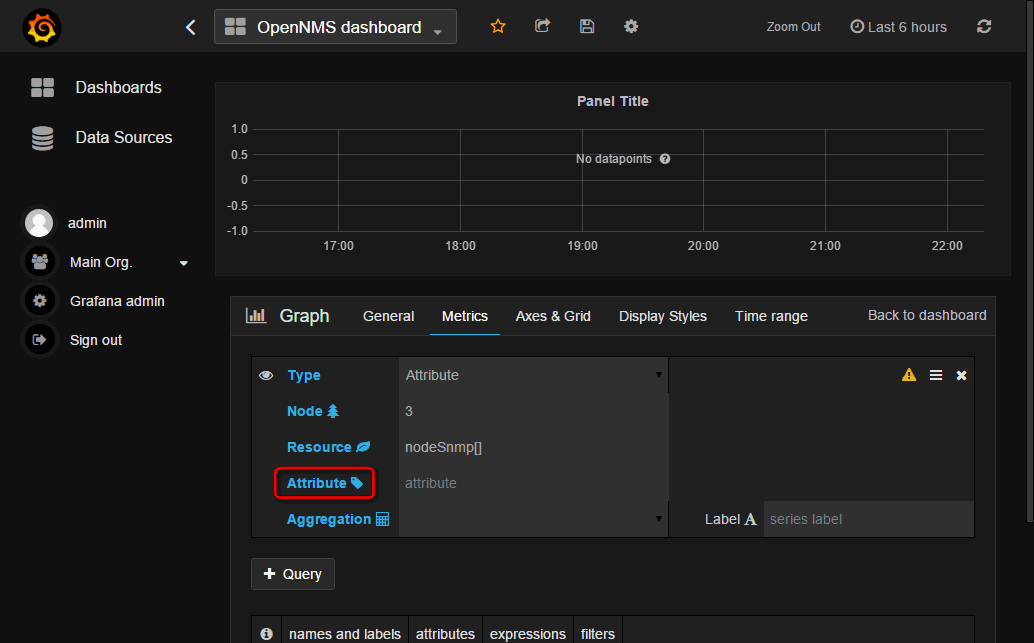Click the Zoom Out button
This screenshot has width=1034, height=643.
click(793, 27)
